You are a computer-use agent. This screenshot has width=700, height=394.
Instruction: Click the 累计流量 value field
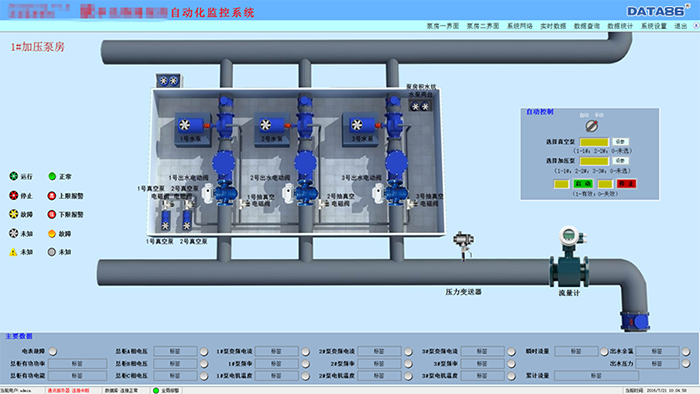coord(596,376)
